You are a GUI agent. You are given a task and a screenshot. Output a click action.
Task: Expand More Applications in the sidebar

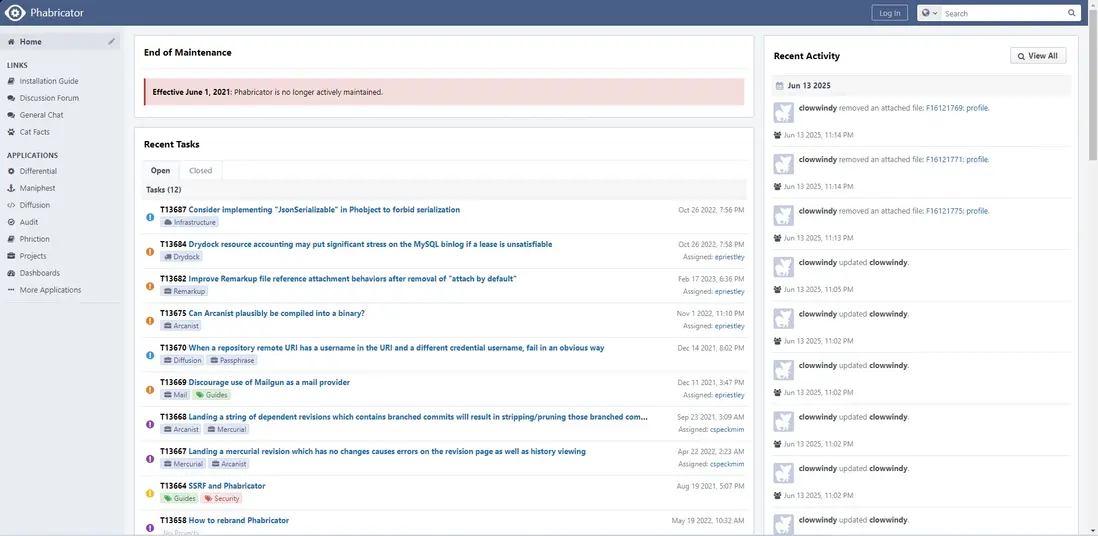pyautogui.click(x=50, y=290)
